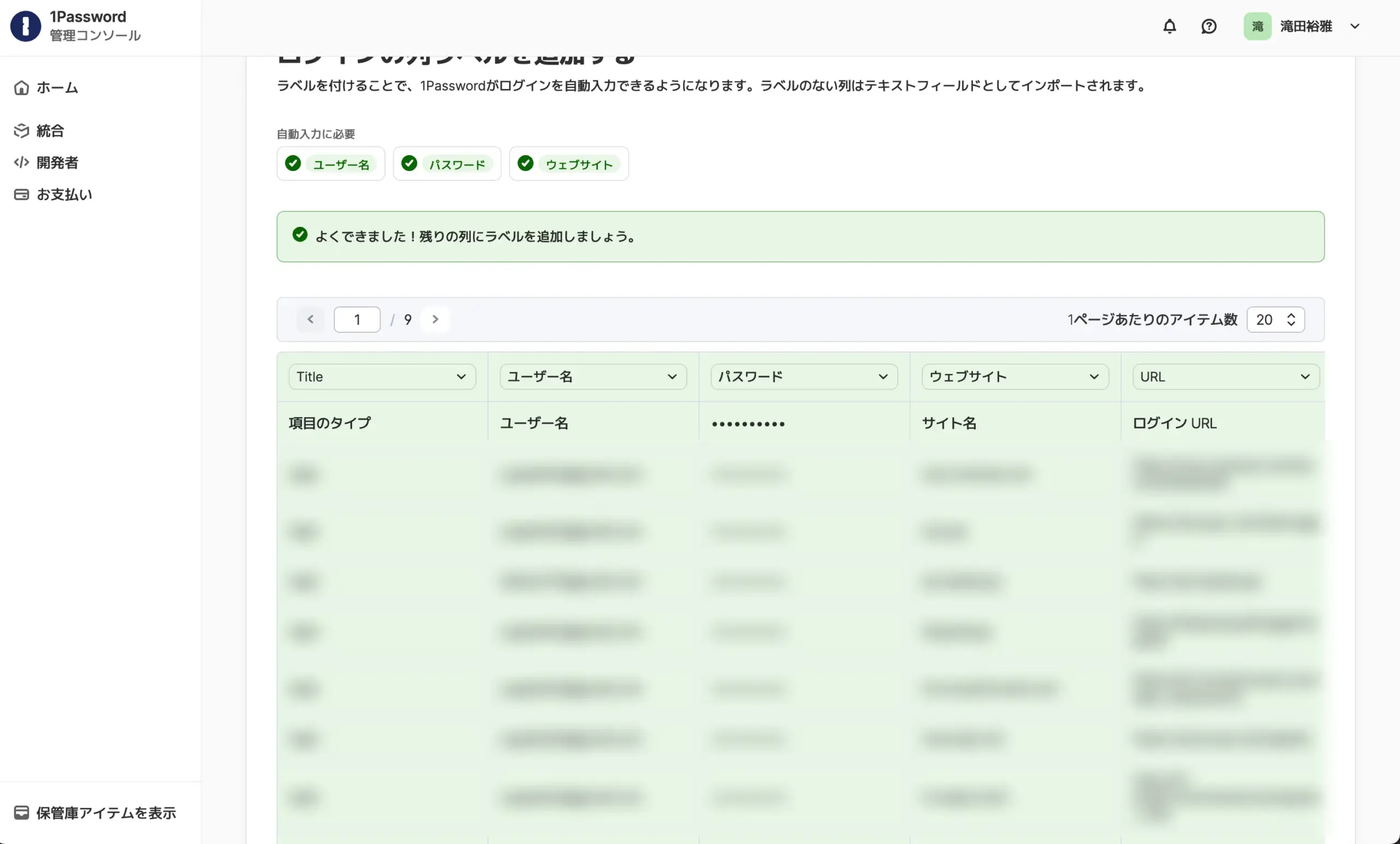The image size is (1400, 844).
Task: Click the お支払い card icon
Action: pyautogui.click(x=21, y=194)
